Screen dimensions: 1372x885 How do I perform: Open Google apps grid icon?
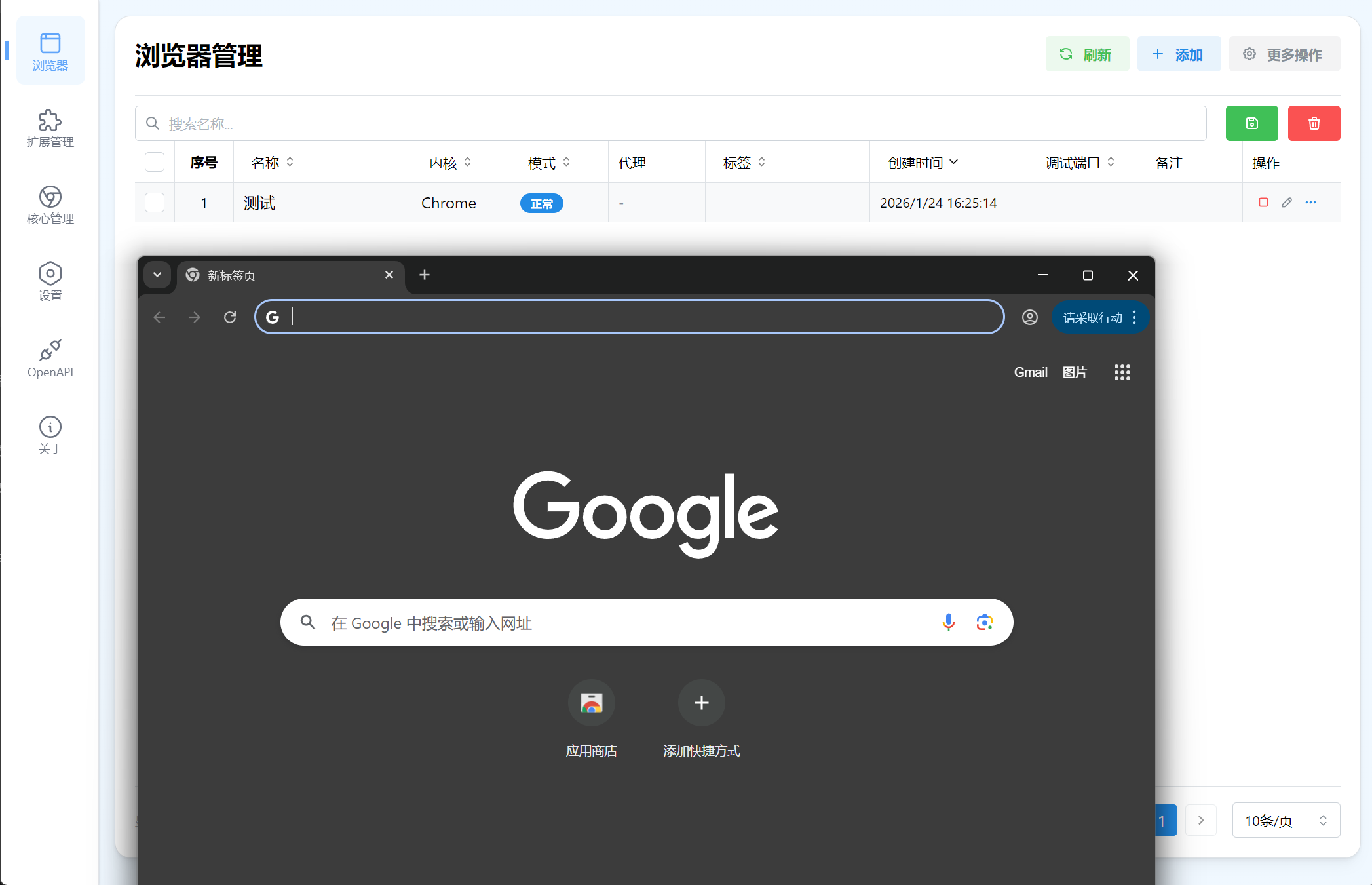[1122, 372]
